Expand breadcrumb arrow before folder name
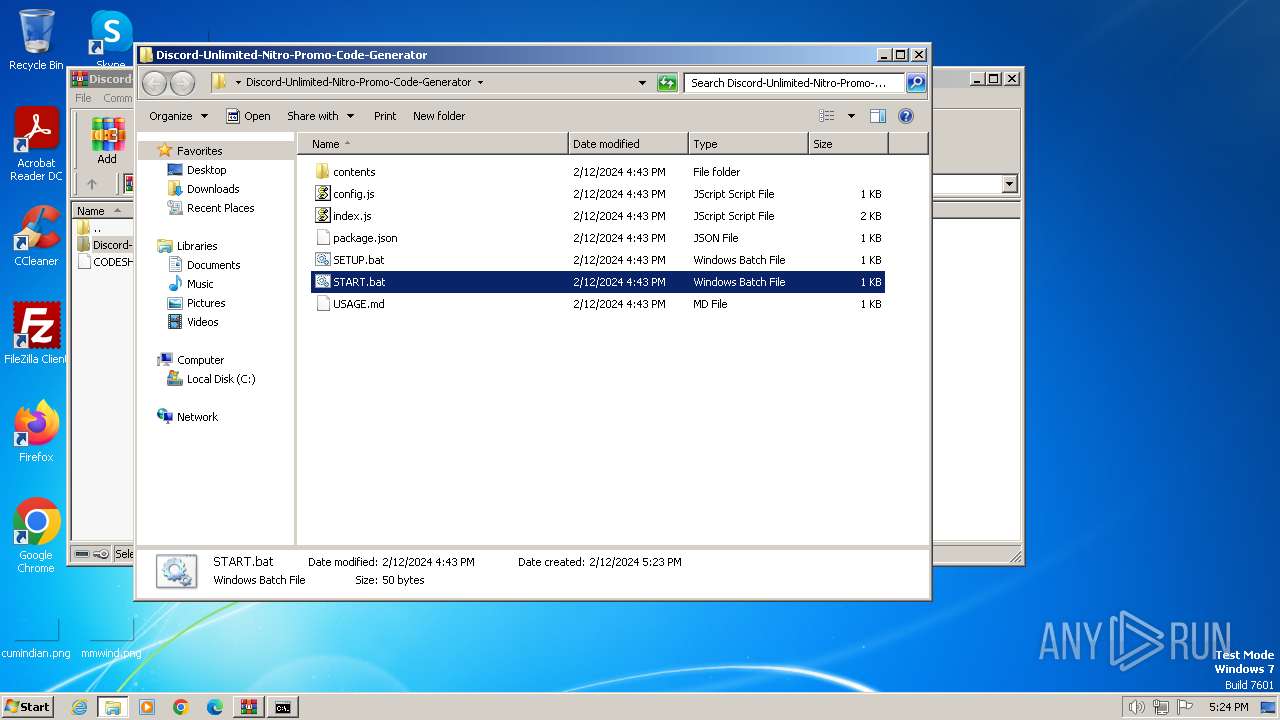This screenshot has height=720, width=1280. coord(238,83)
